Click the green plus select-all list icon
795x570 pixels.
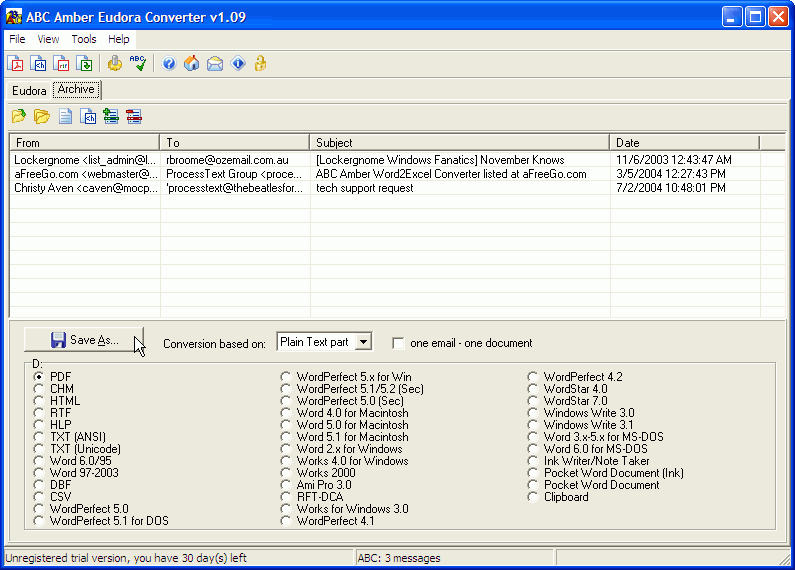pos(111,116)
